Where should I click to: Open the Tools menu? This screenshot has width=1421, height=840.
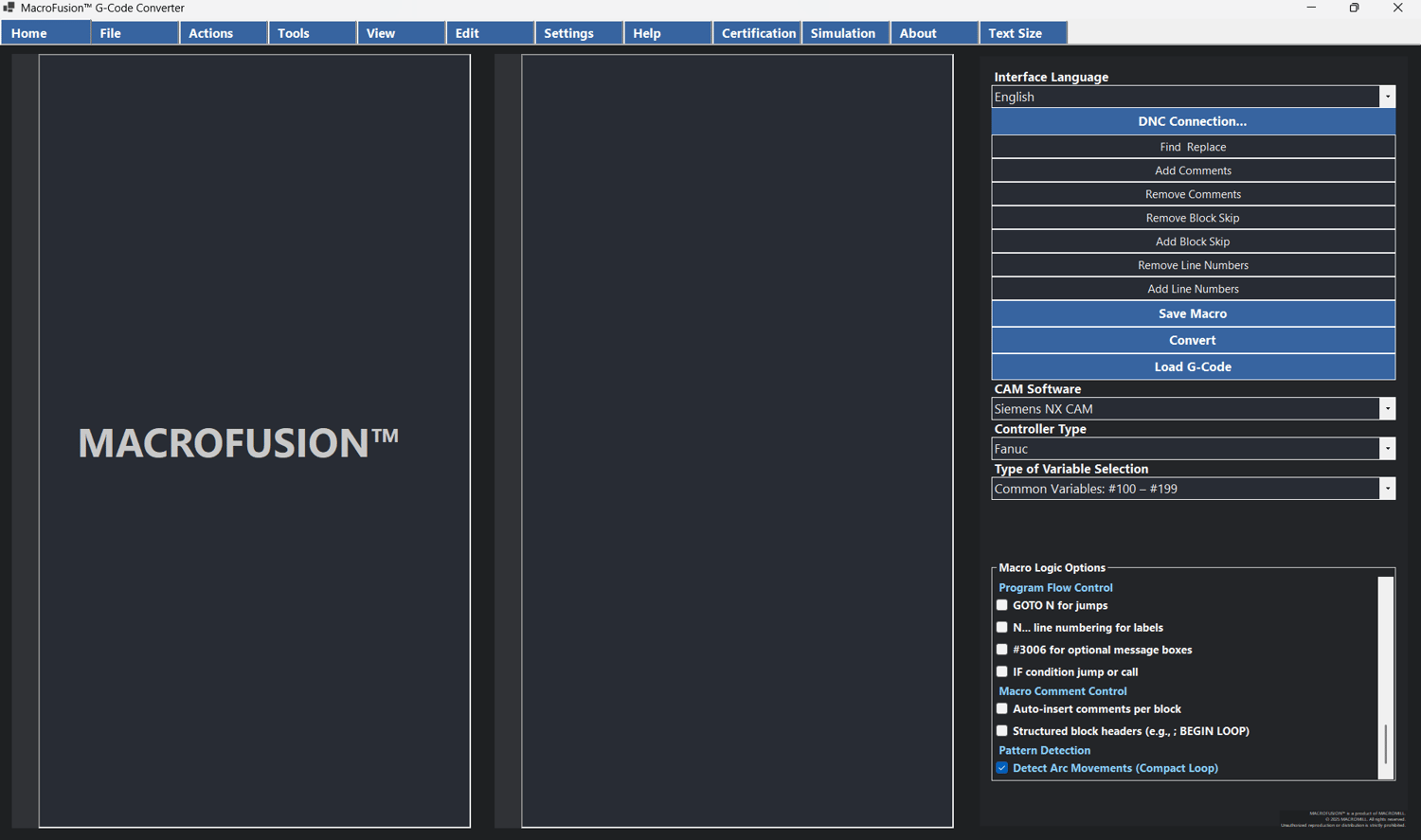coord(313,33)
